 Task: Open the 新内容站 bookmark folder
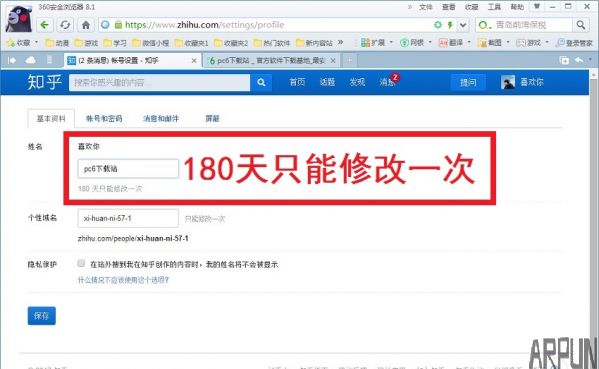tap(314, 43)
